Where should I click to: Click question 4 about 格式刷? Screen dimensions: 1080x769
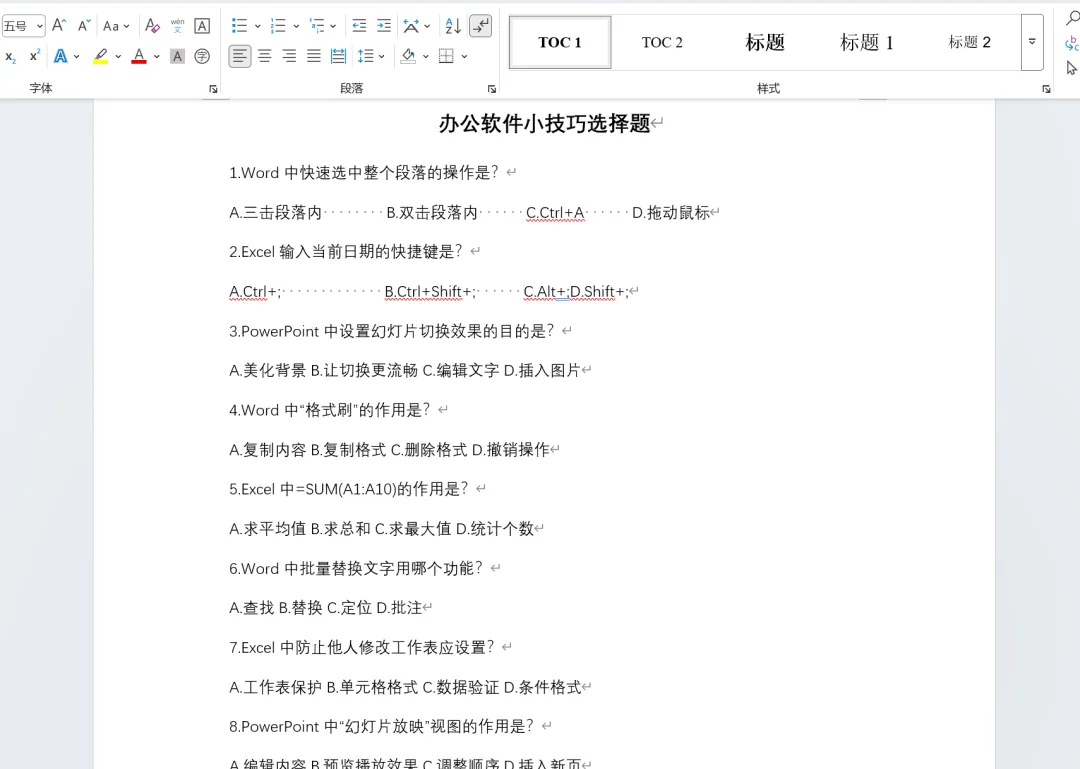[x=329, y=411]
